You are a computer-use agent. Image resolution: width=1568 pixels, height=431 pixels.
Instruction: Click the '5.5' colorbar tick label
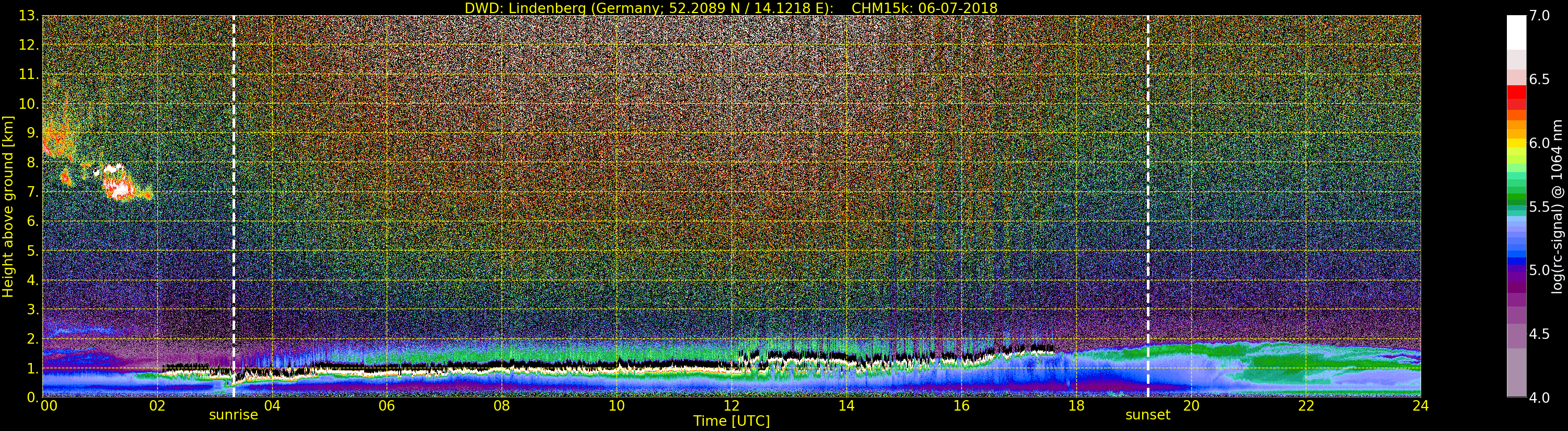pos(1539,207)
